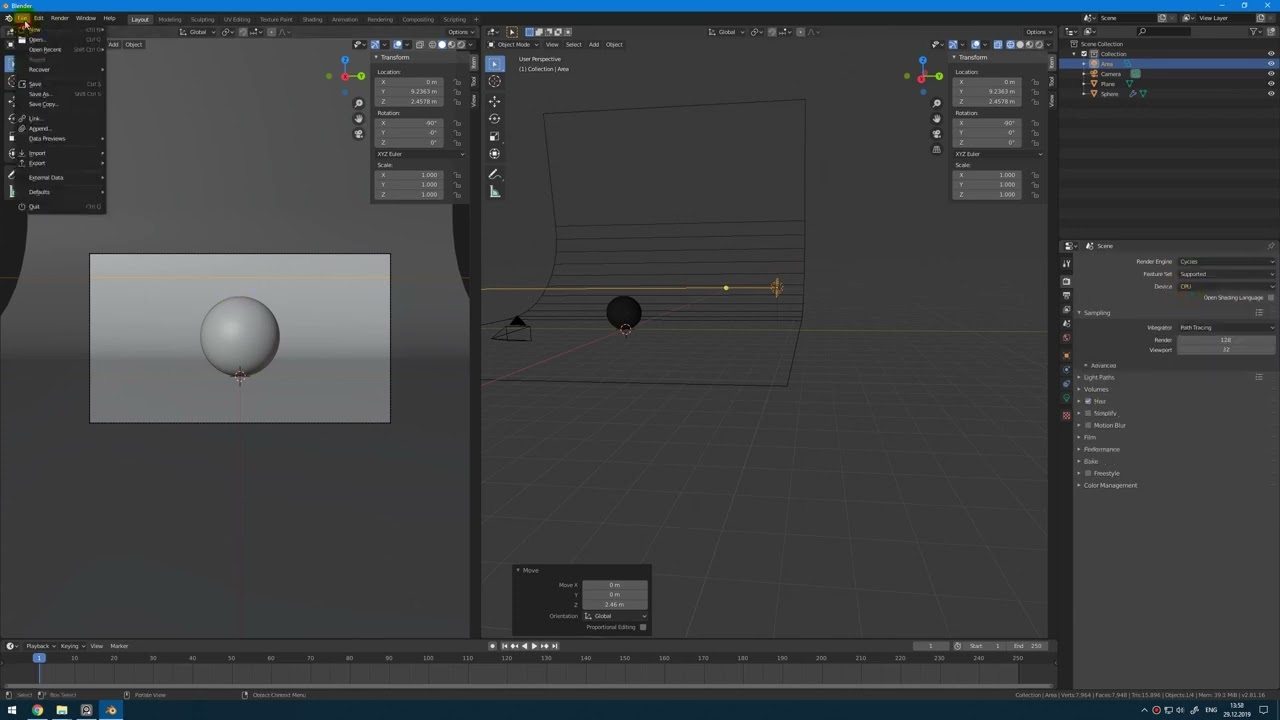This screenshot has width=1280, height=720.
Task: Open Marker menu in timeline
Action: coord(119,646)
